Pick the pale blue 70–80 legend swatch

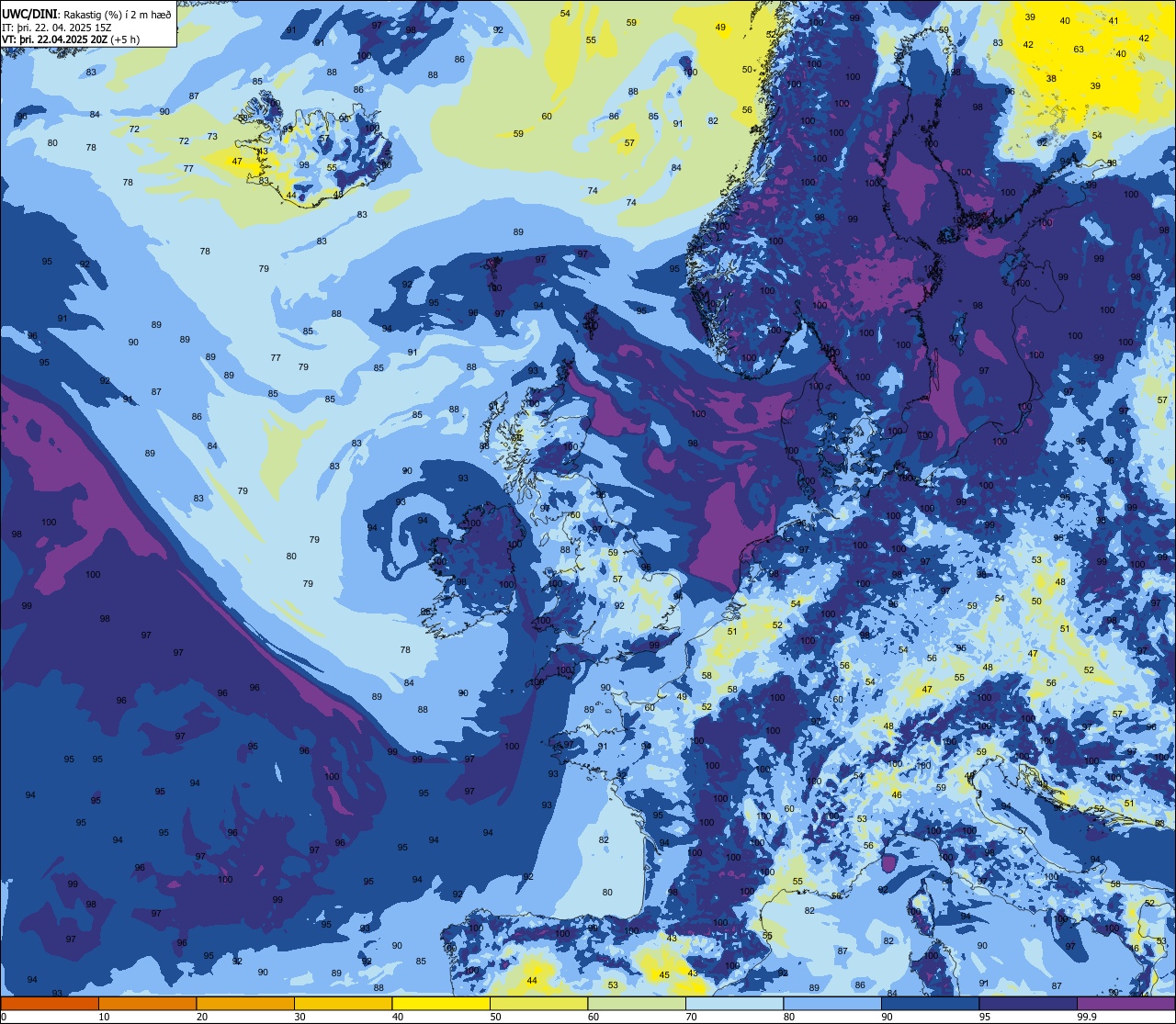[734, 1003]
